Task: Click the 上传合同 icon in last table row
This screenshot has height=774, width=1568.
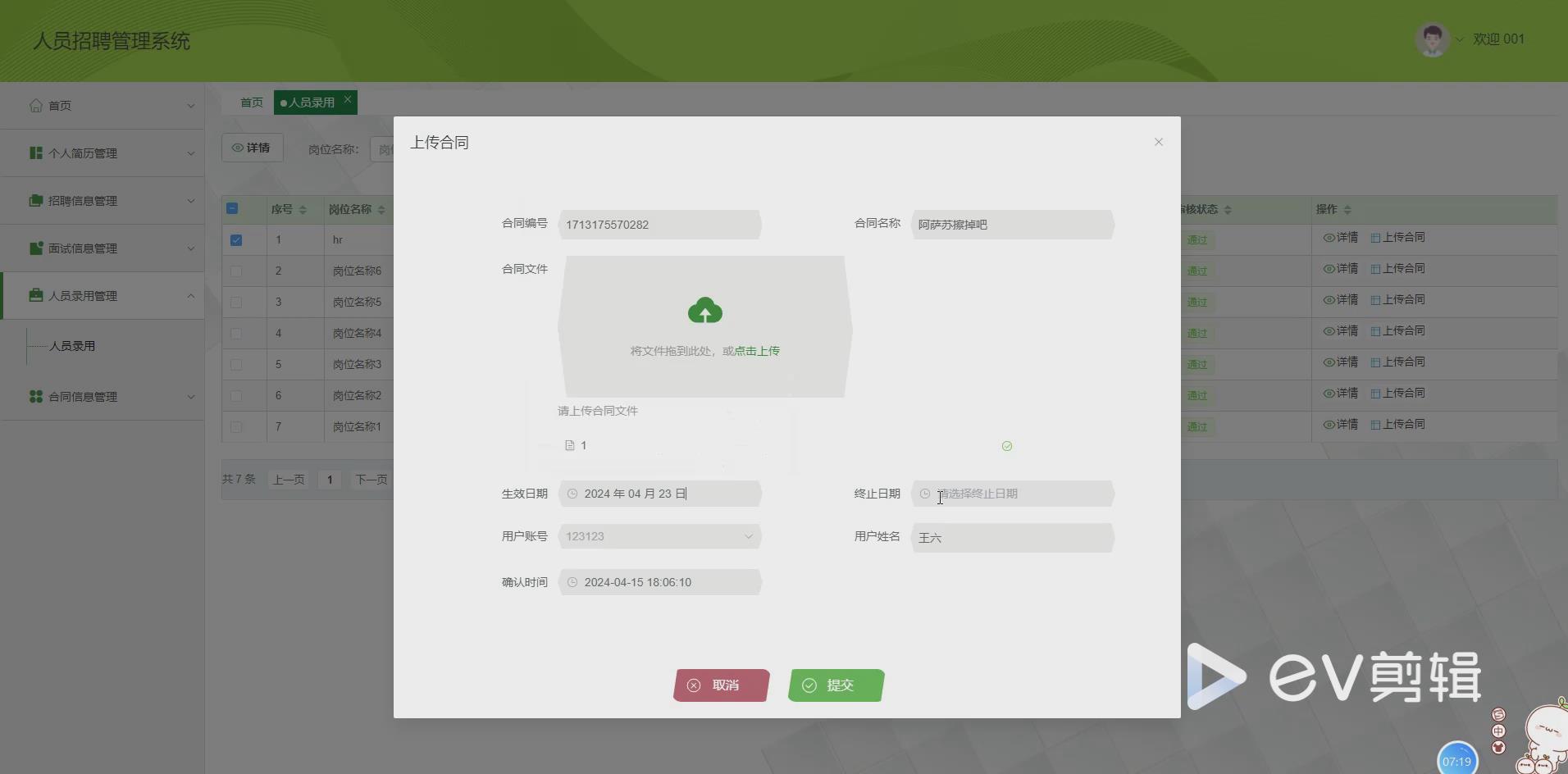Action: click(1378, 424)
